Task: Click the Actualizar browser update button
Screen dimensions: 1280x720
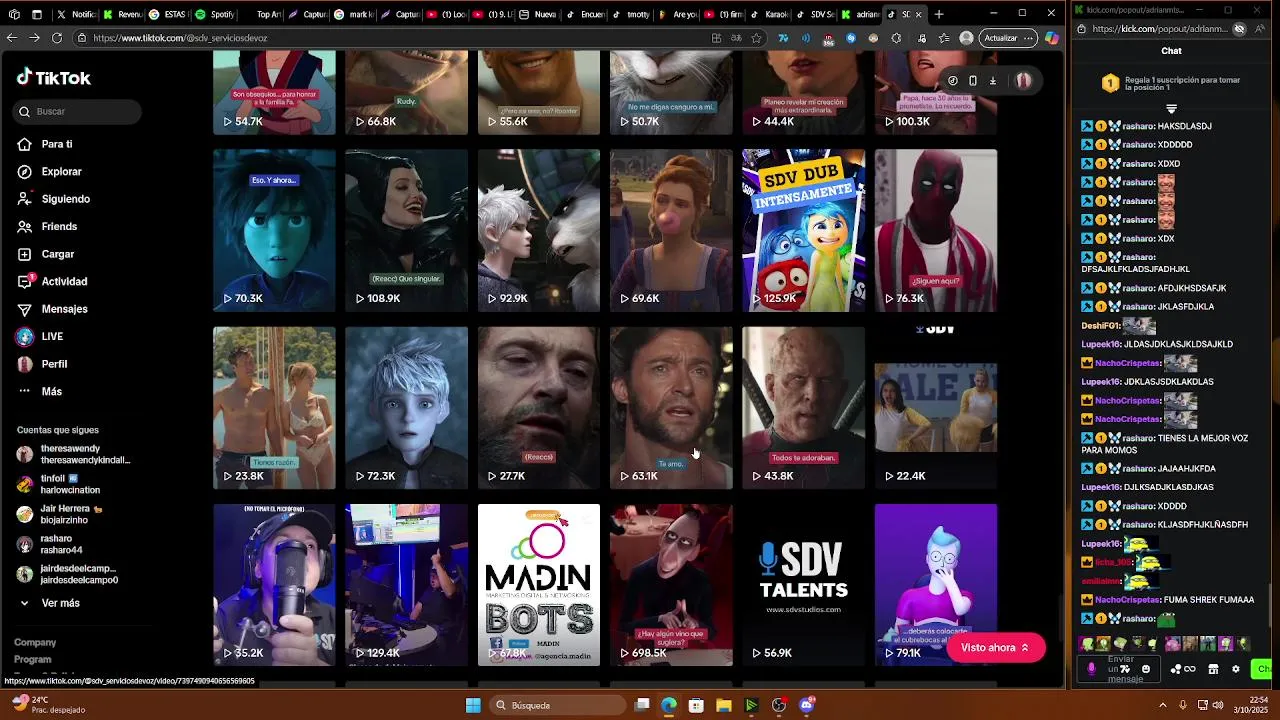Action: point(1009,38)
